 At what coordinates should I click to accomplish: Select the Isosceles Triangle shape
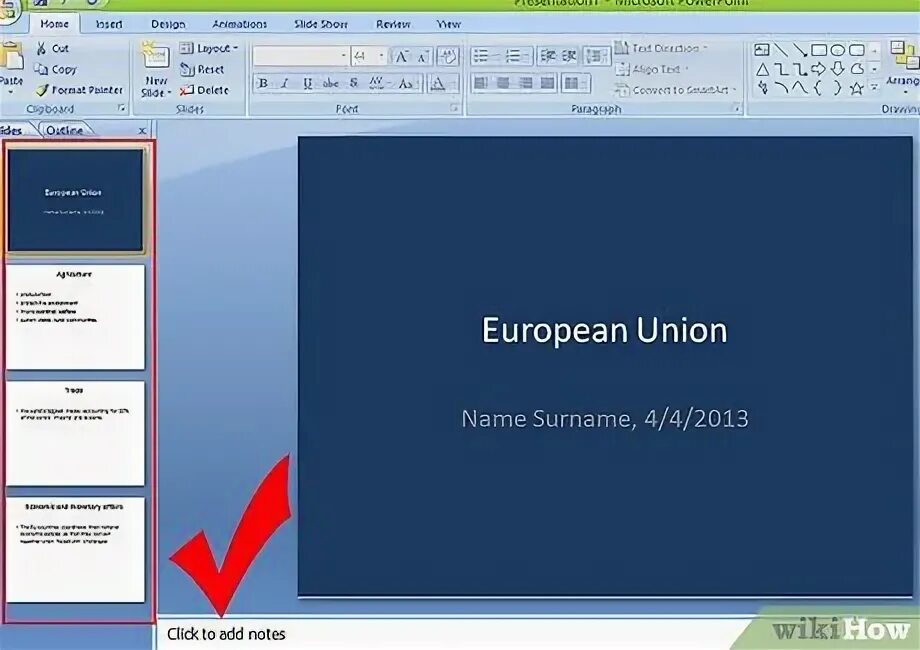coord(762,70)
